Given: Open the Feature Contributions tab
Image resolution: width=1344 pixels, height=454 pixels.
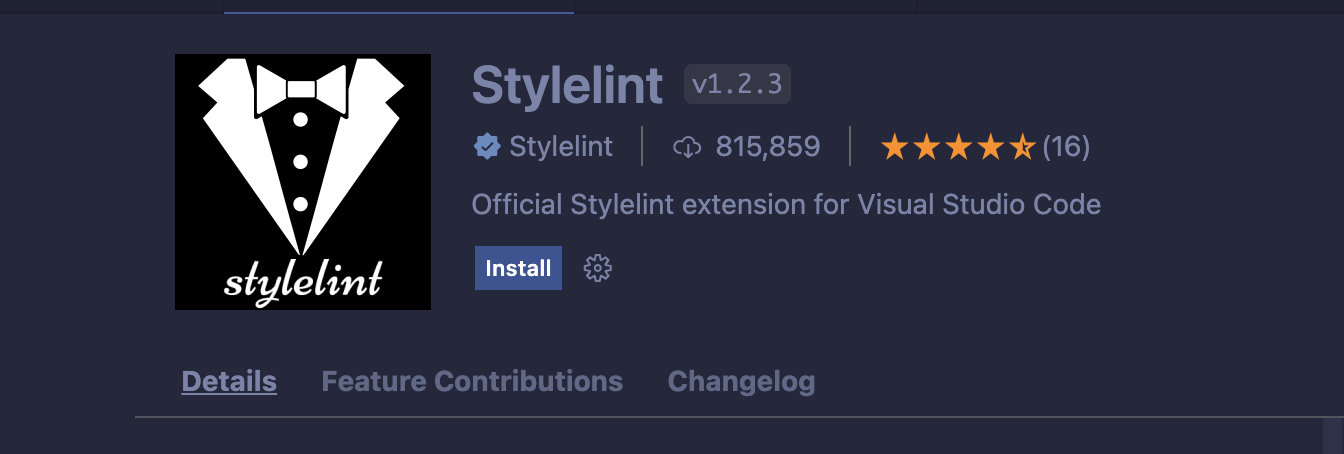Looking at the screenshot, I should 472,381.
